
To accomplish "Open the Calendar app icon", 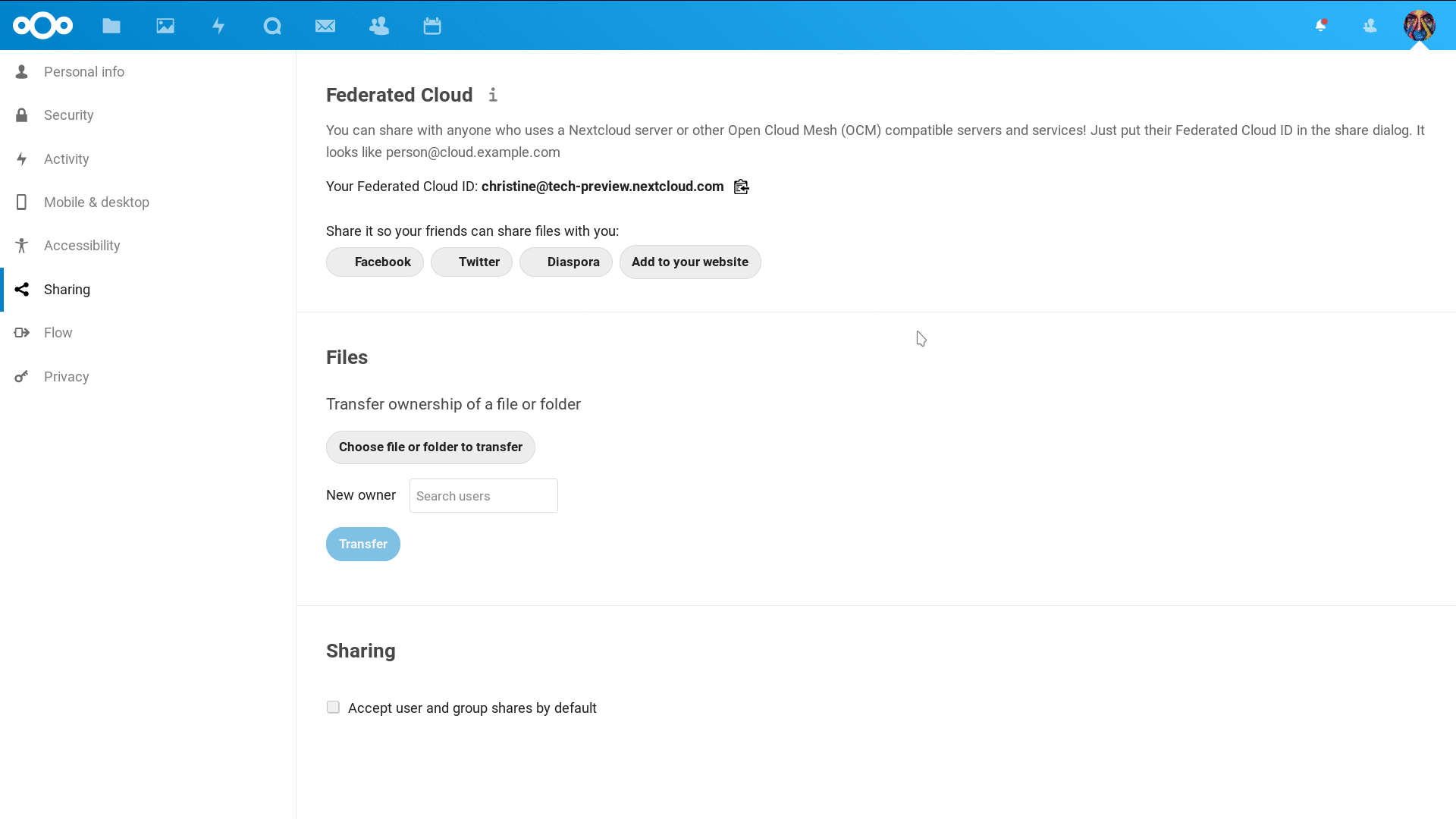I will point(432,26).
